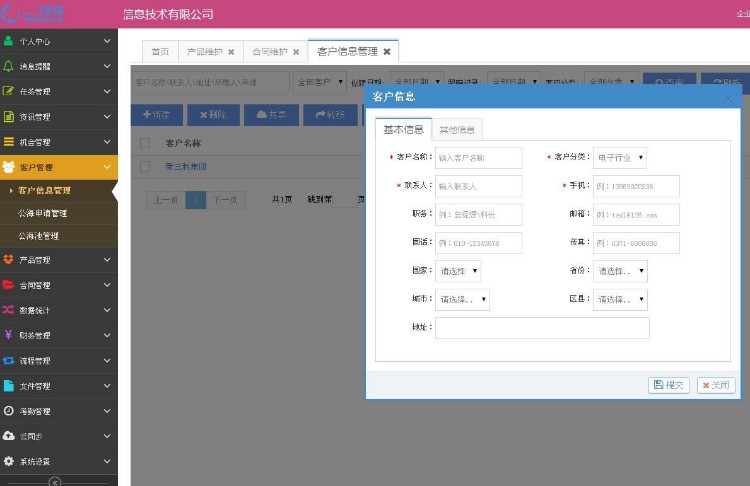Click the 客户管理 people icon

pyautogui.click(x=9, y=167)
